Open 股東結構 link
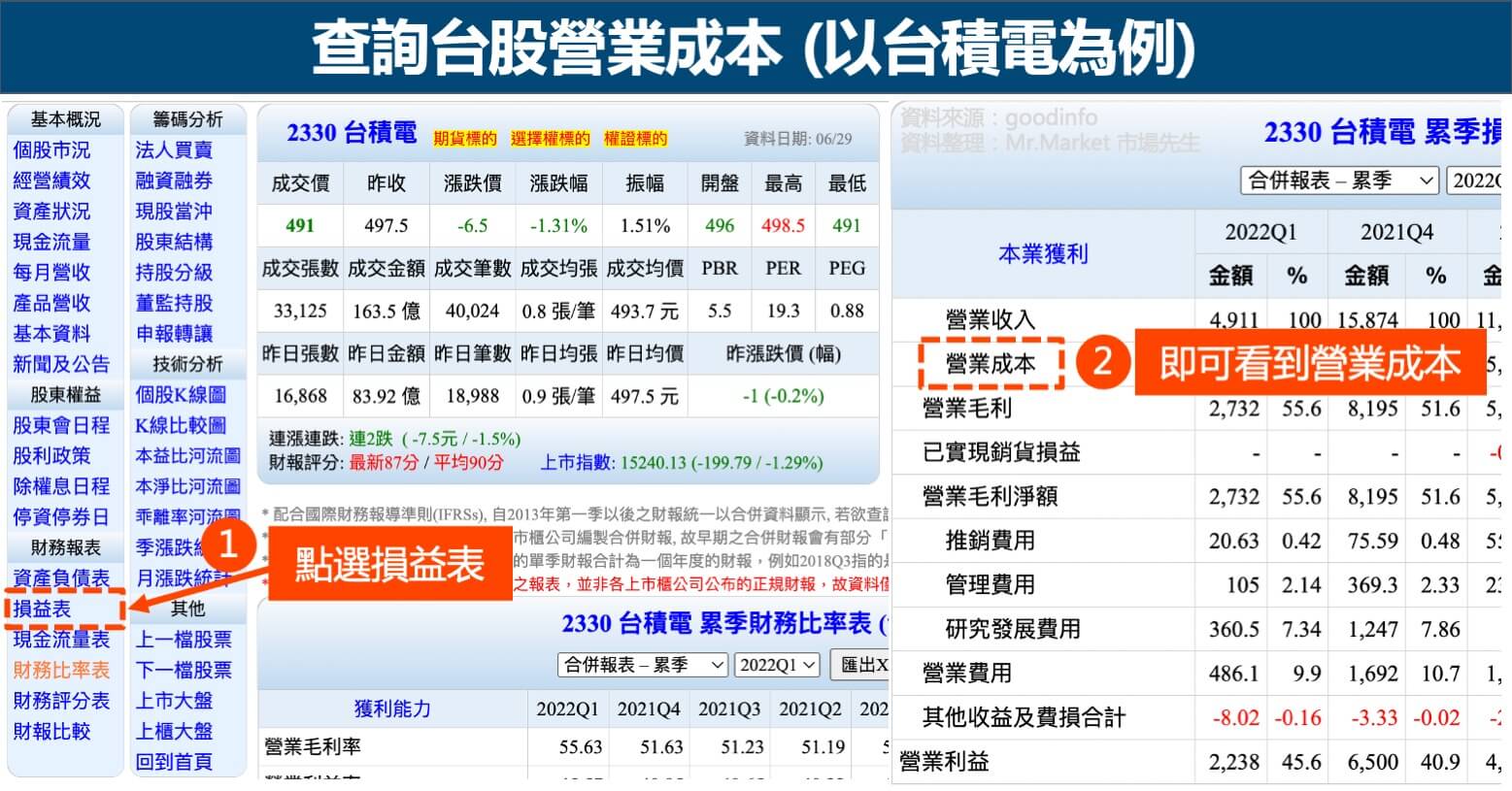The image size is (1512, 791). [x=174, y=242]
